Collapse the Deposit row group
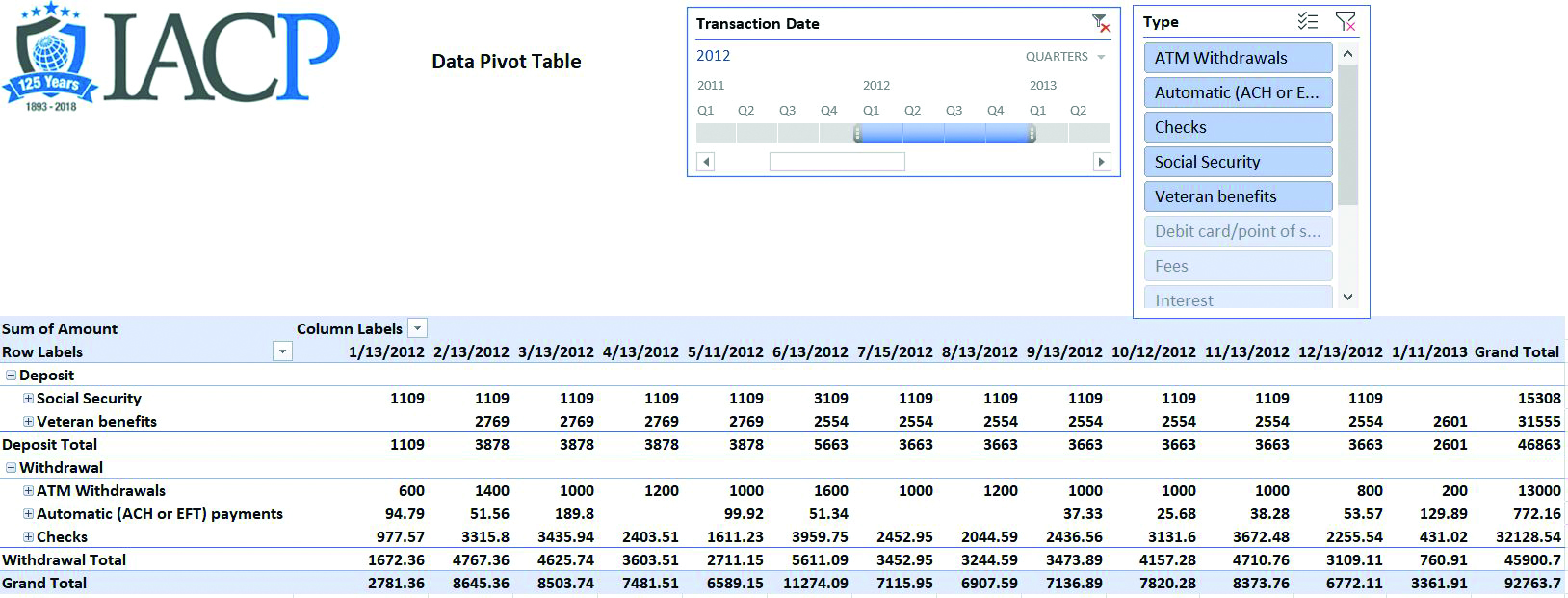 11,376
